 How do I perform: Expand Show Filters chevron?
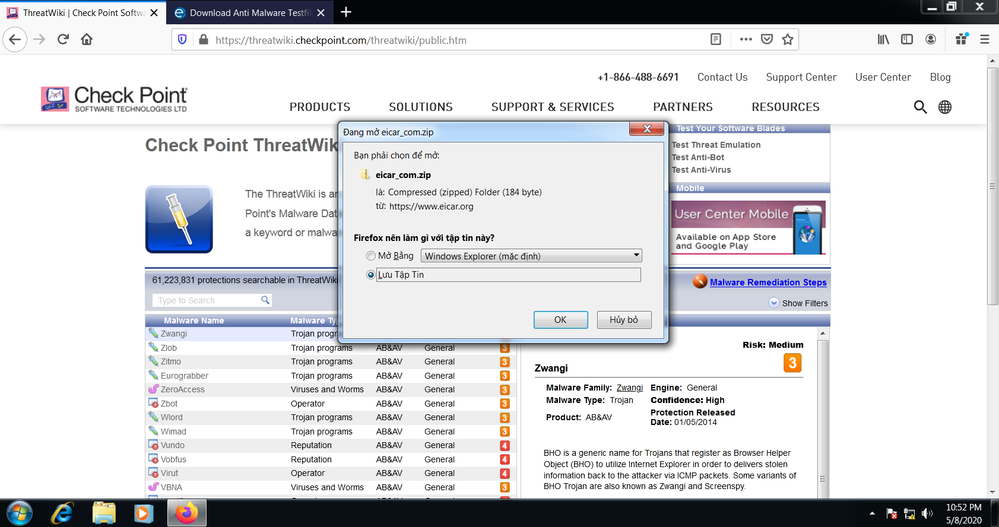(773, 303)
